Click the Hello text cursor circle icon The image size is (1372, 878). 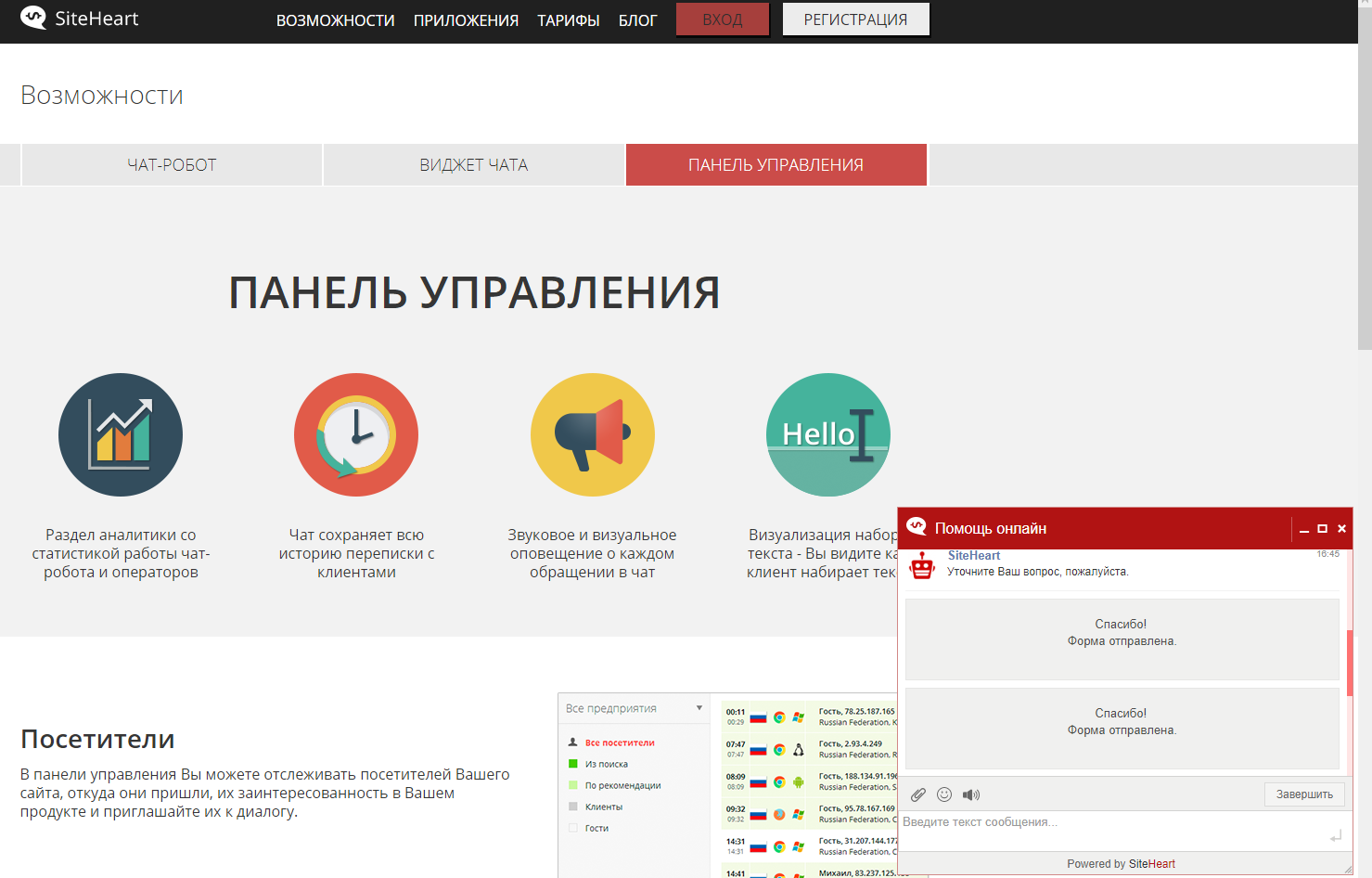tap(827, 434)
